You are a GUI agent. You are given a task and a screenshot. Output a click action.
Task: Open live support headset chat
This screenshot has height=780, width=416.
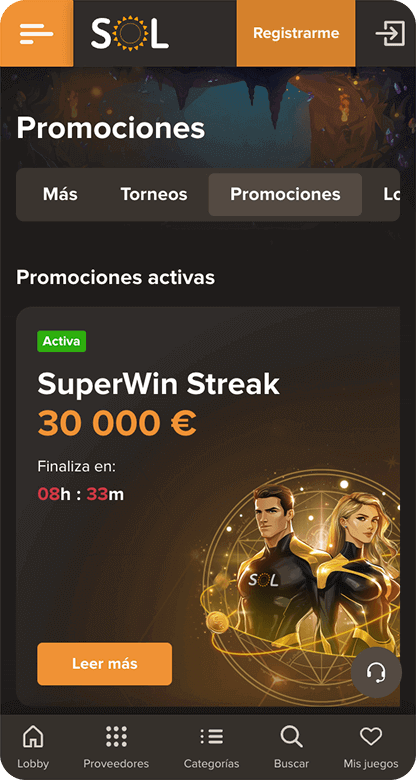click(x=376, y=673)
